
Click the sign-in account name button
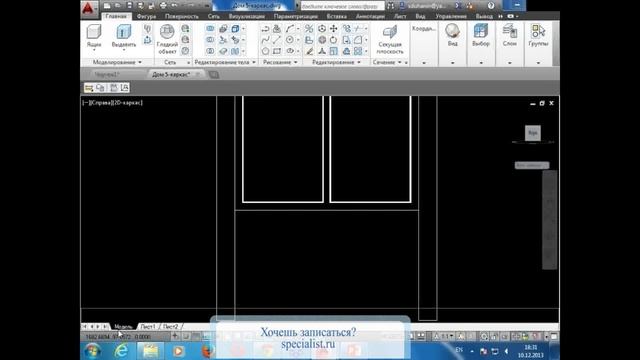click(x=426, y=6)
